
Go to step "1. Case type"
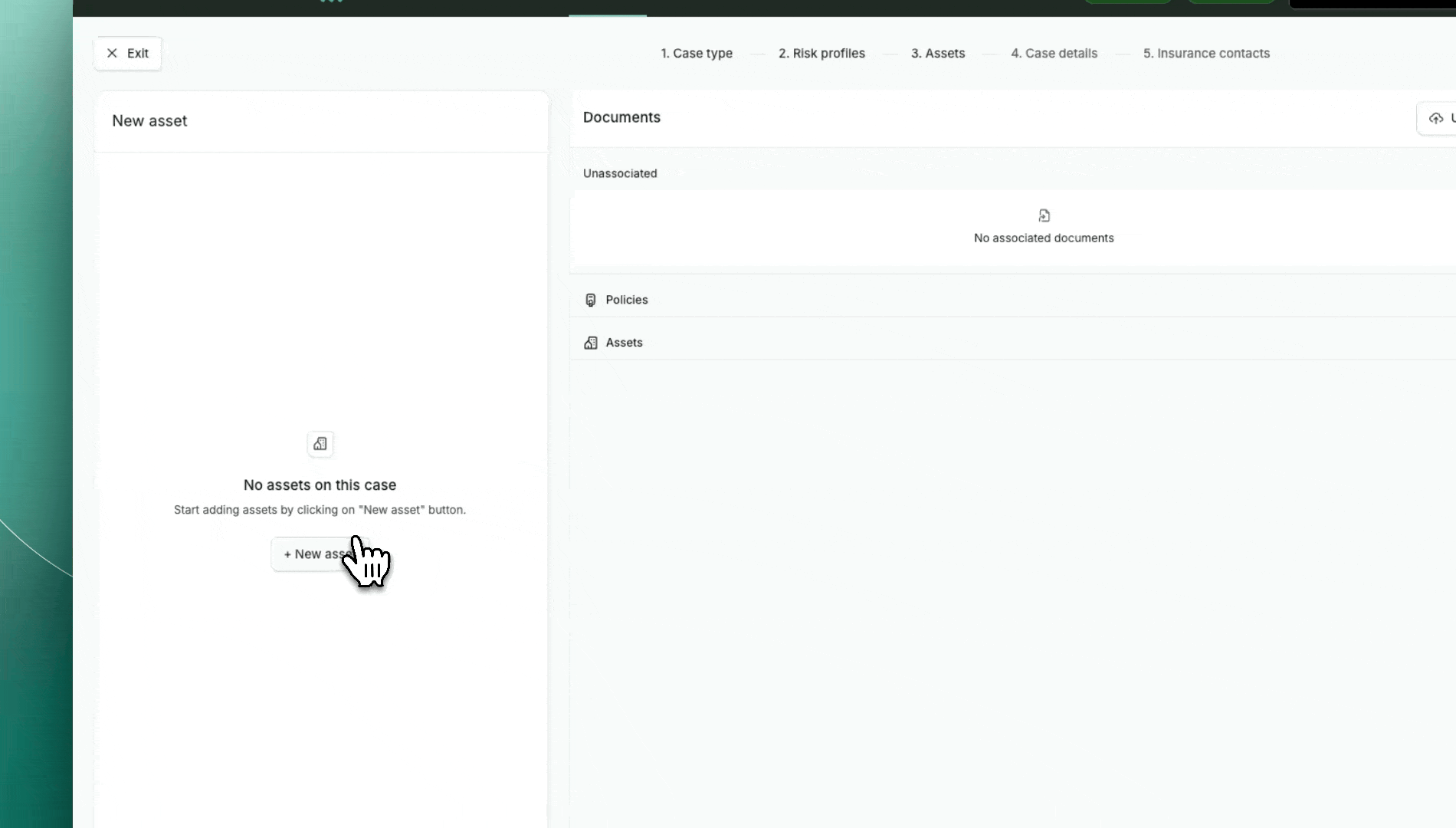(x=696, y=53)
